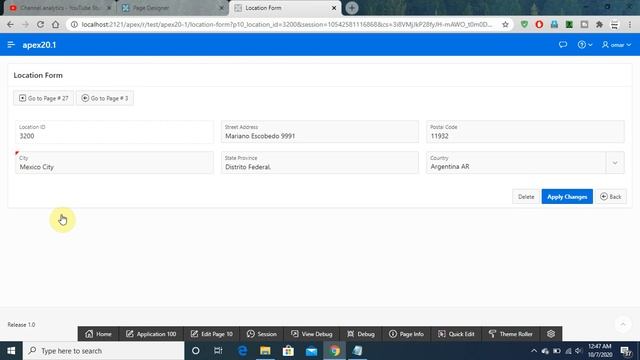Open Microsoft Store from taskbar
Screen dimensions: 640x360
[288, 351]
